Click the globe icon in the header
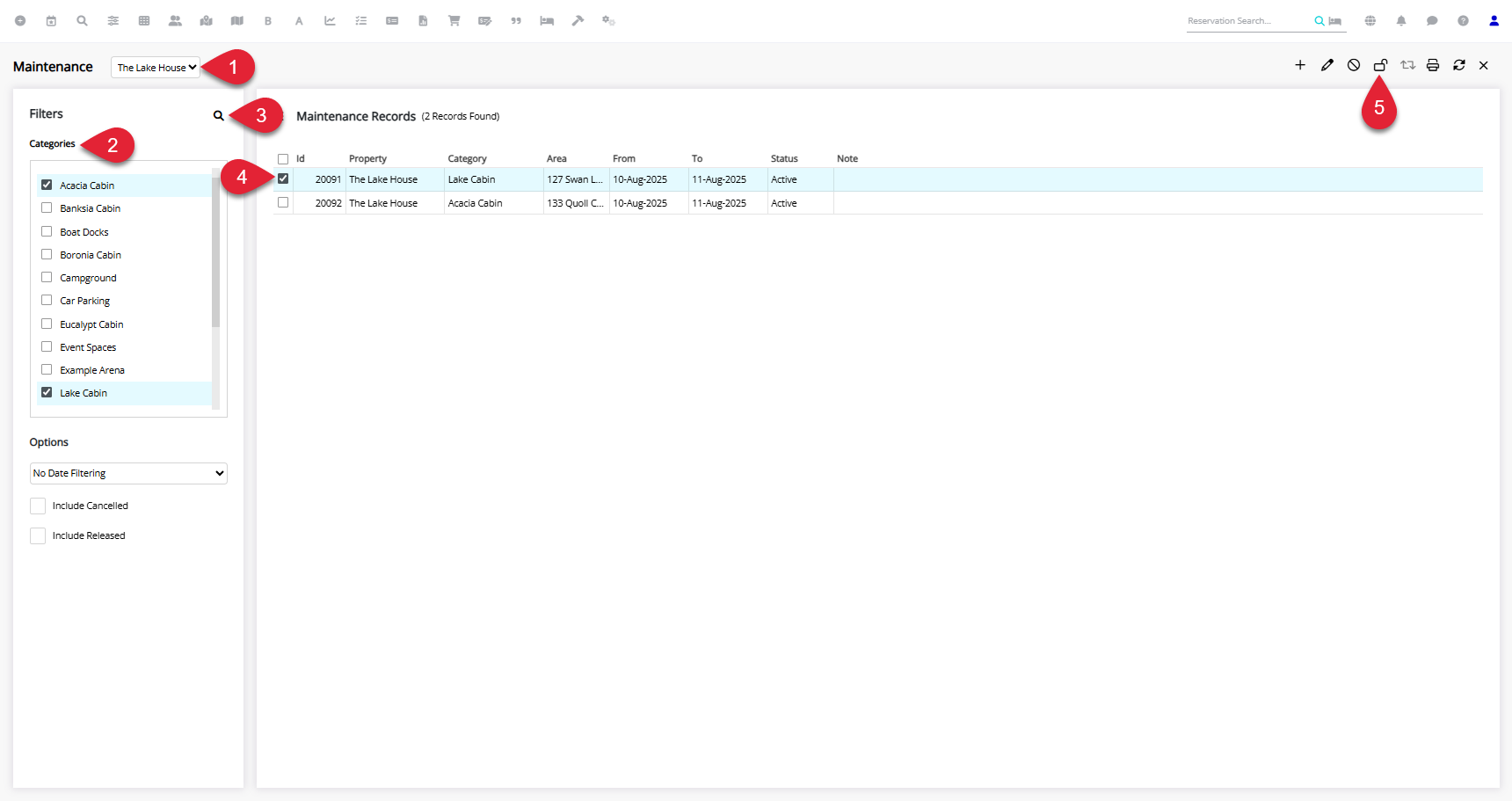Screen dimensions: 1512x801 [1370, 21]
